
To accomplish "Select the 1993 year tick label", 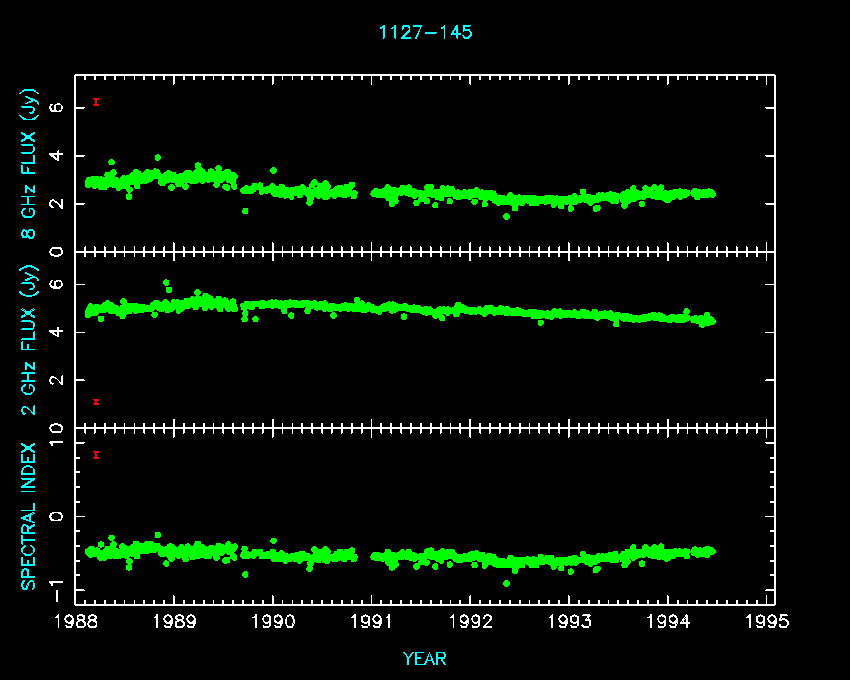I will point(570,622).
